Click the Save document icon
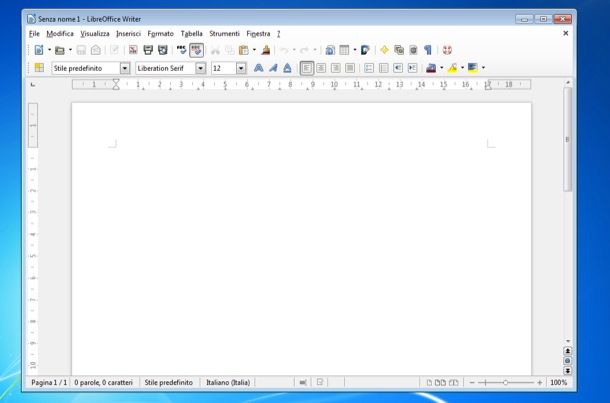The width and height of the screenshot is (610, 403). (x=81, y=50)
